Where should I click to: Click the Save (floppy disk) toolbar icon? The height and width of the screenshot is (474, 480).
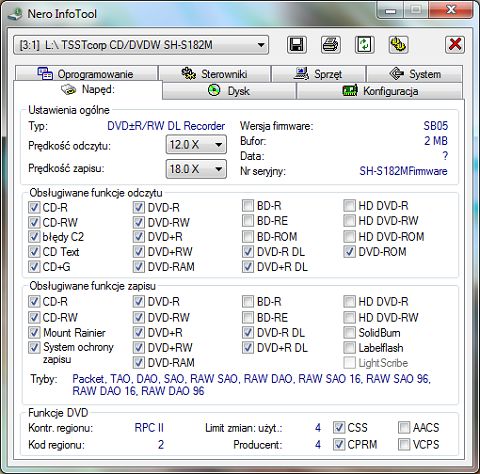297,45
